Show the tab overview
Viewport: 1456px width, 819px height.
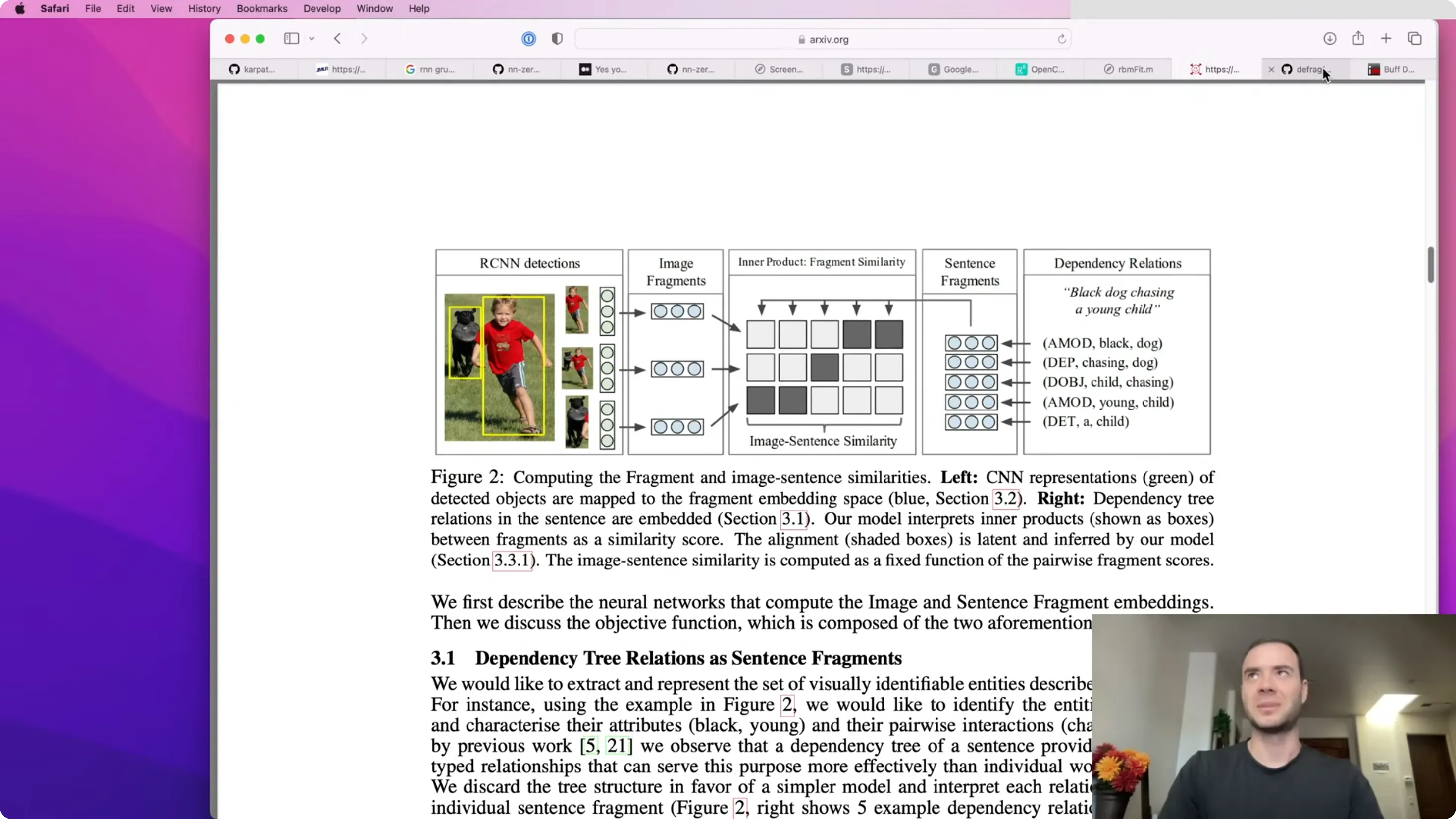coord(1415,39)
